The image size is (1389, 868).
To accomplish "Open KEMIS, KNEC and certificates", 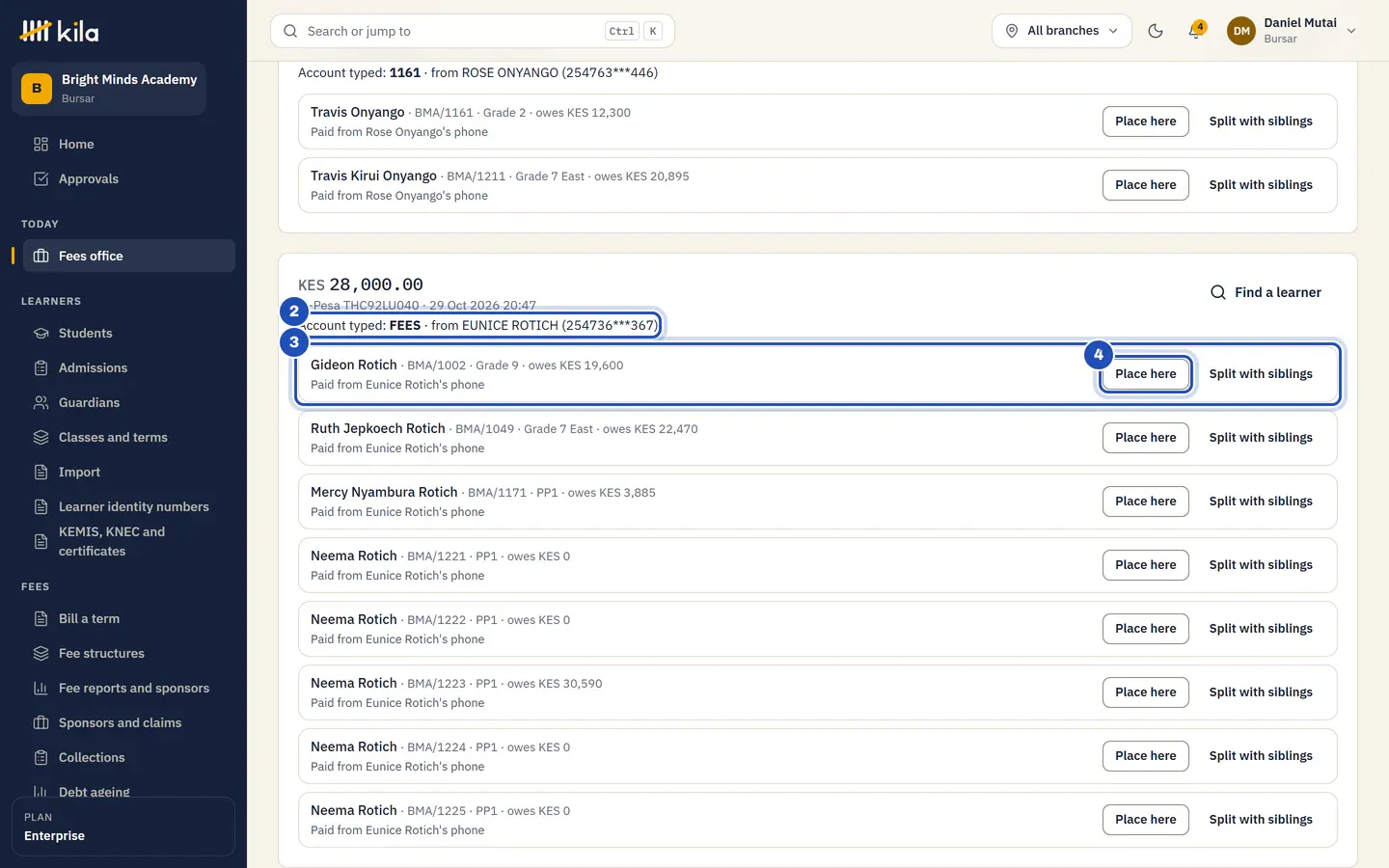I will point(129,541).
